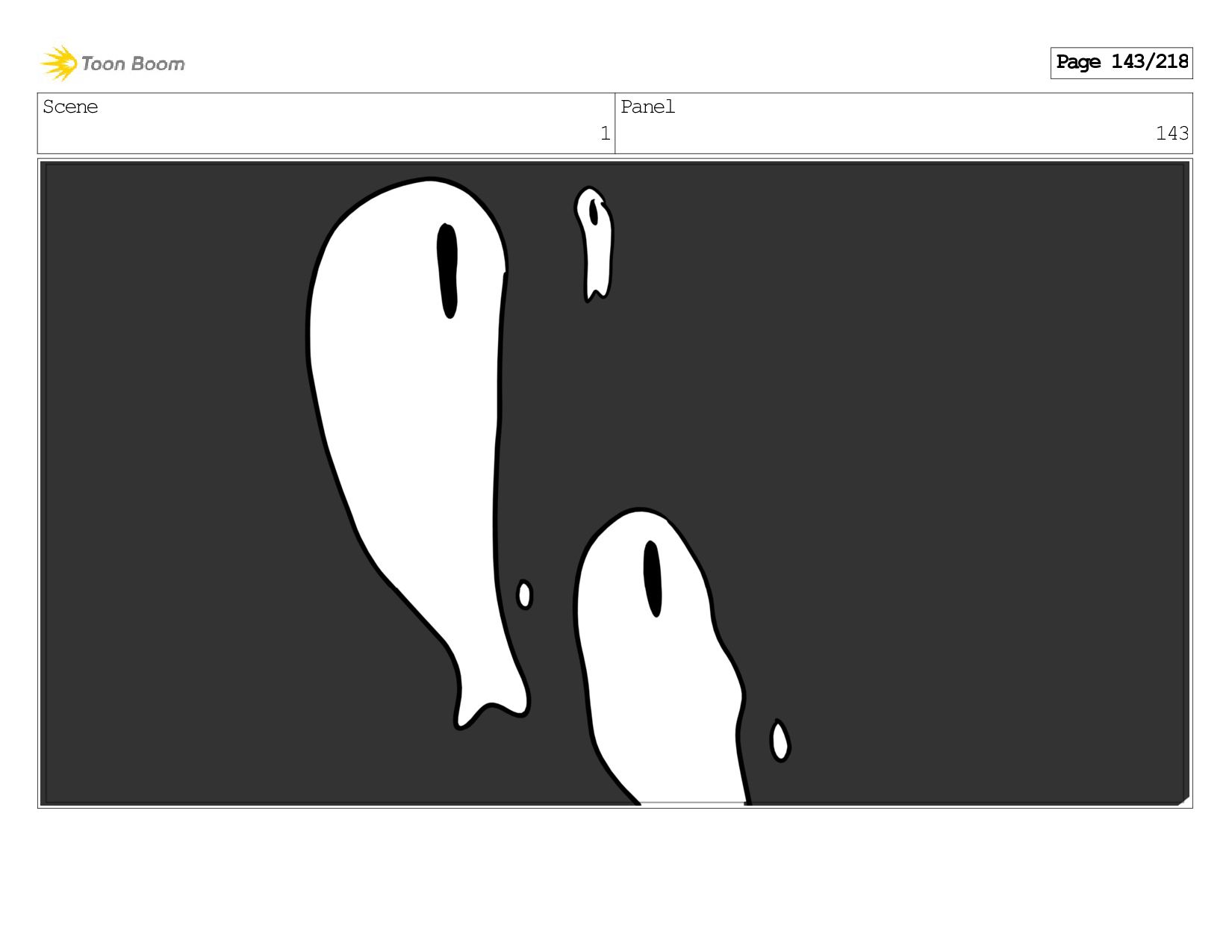The image size is (1232, 952).
Task: Click the panel number '143' value
Action: point(1172,134)
